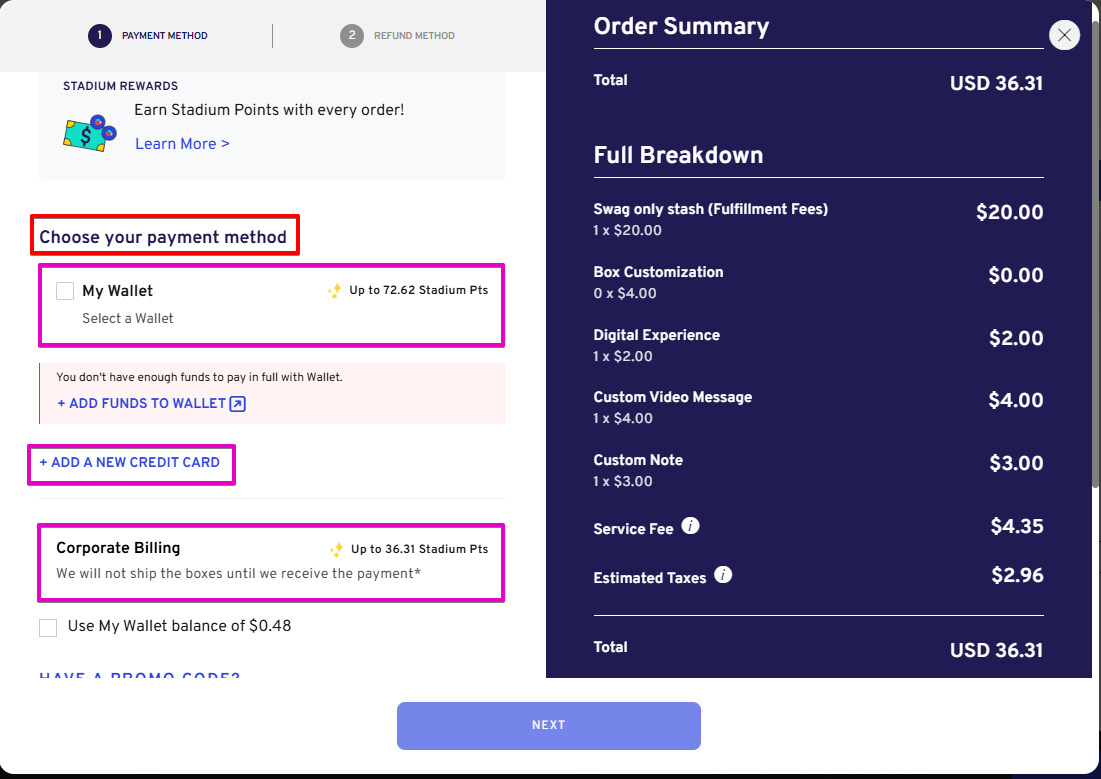Click the step 2 circle for Refund Method

click(352, 36)
